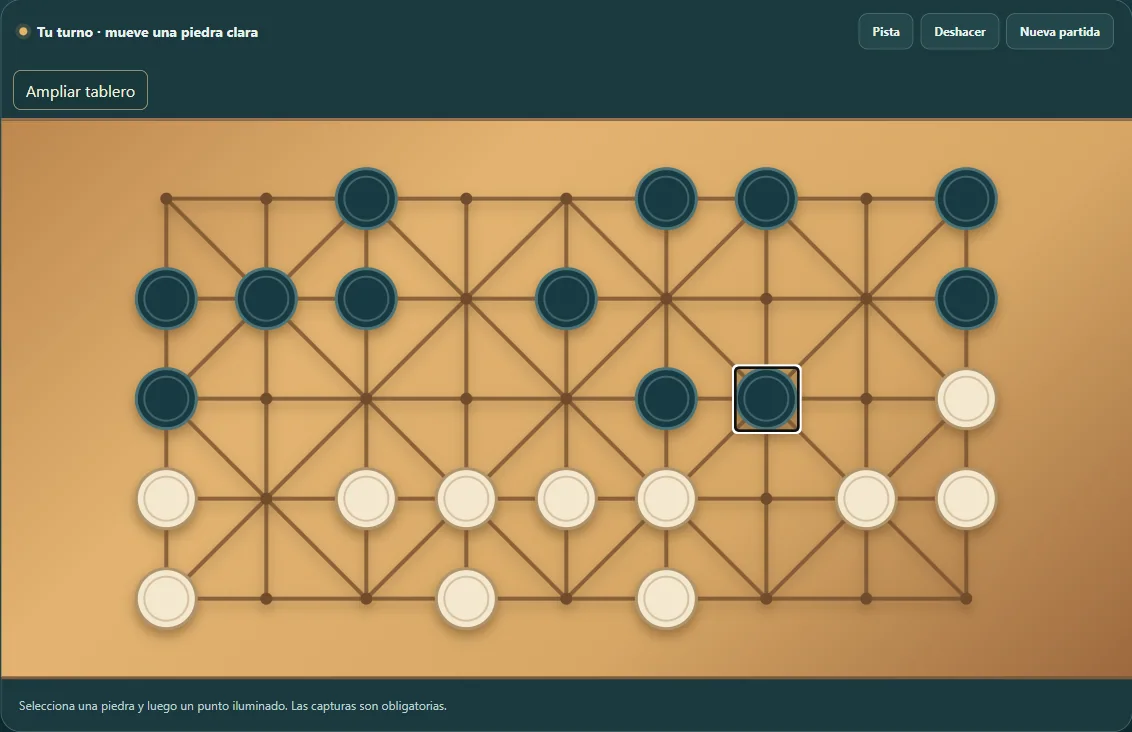Image resolution: width=1132 pixels, height=732 pixels.
Task: Select the fourth row light stone in eighth column
Action: pyautogui.click(x=866, y=499)
